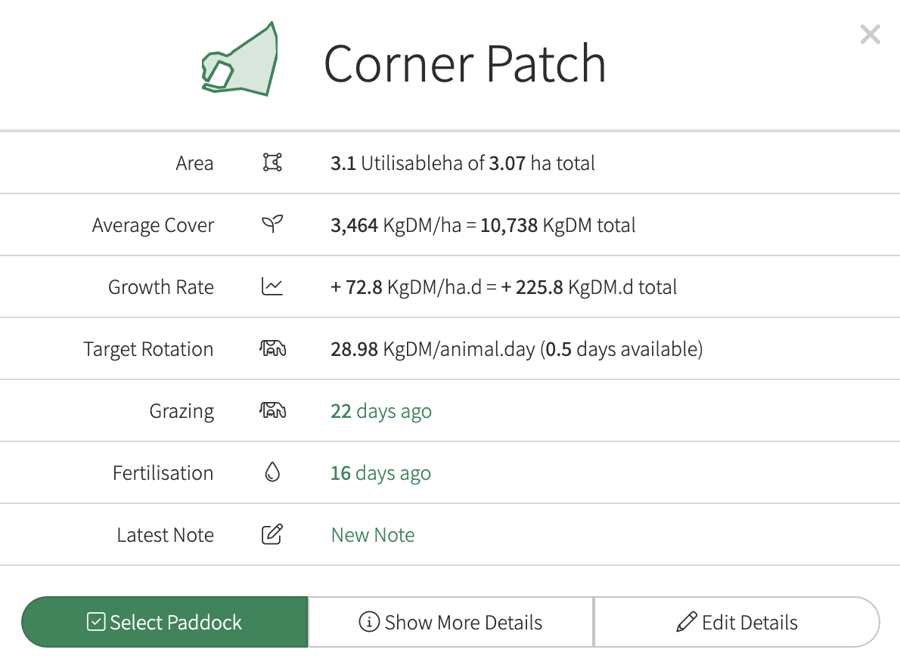
Task: Click the Area polygon icon
Action: 272,163
